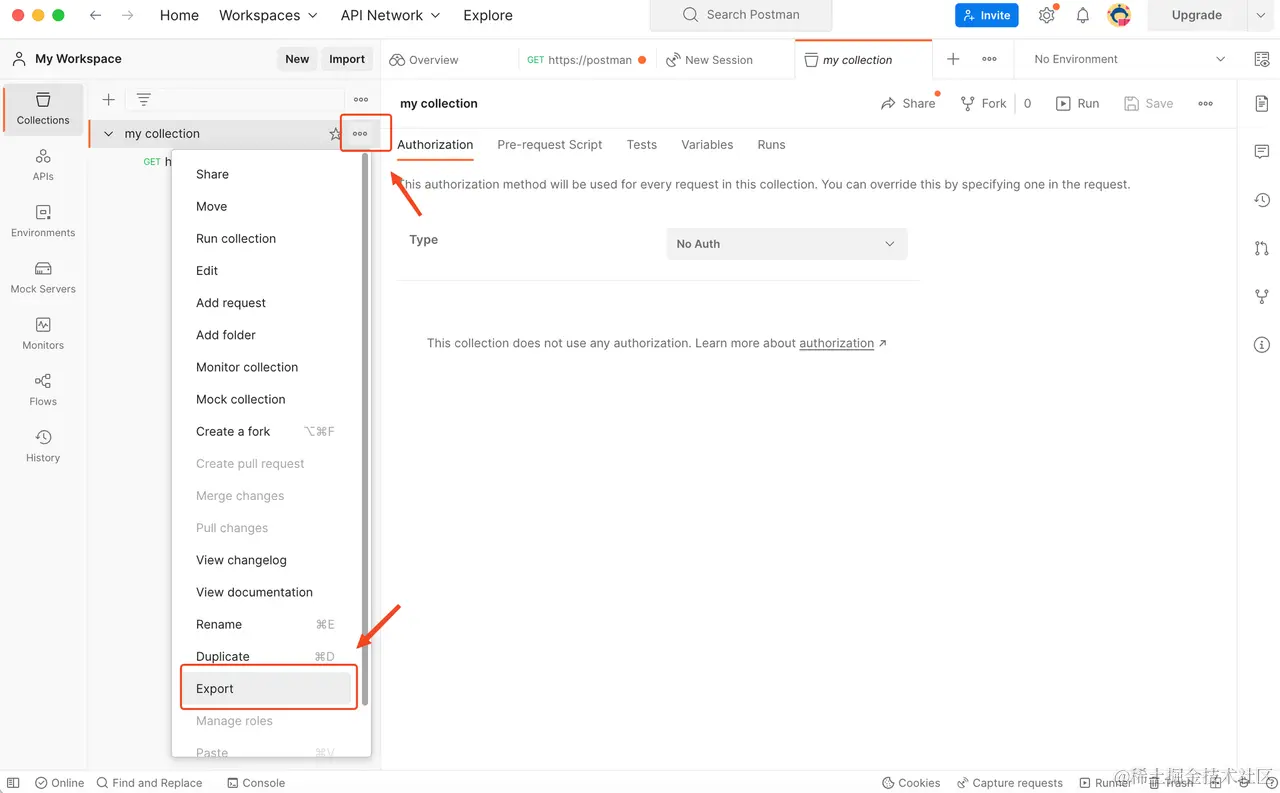The image size is (1280, 793).
Task: Open the No Environment selector
Action: 1129,59
